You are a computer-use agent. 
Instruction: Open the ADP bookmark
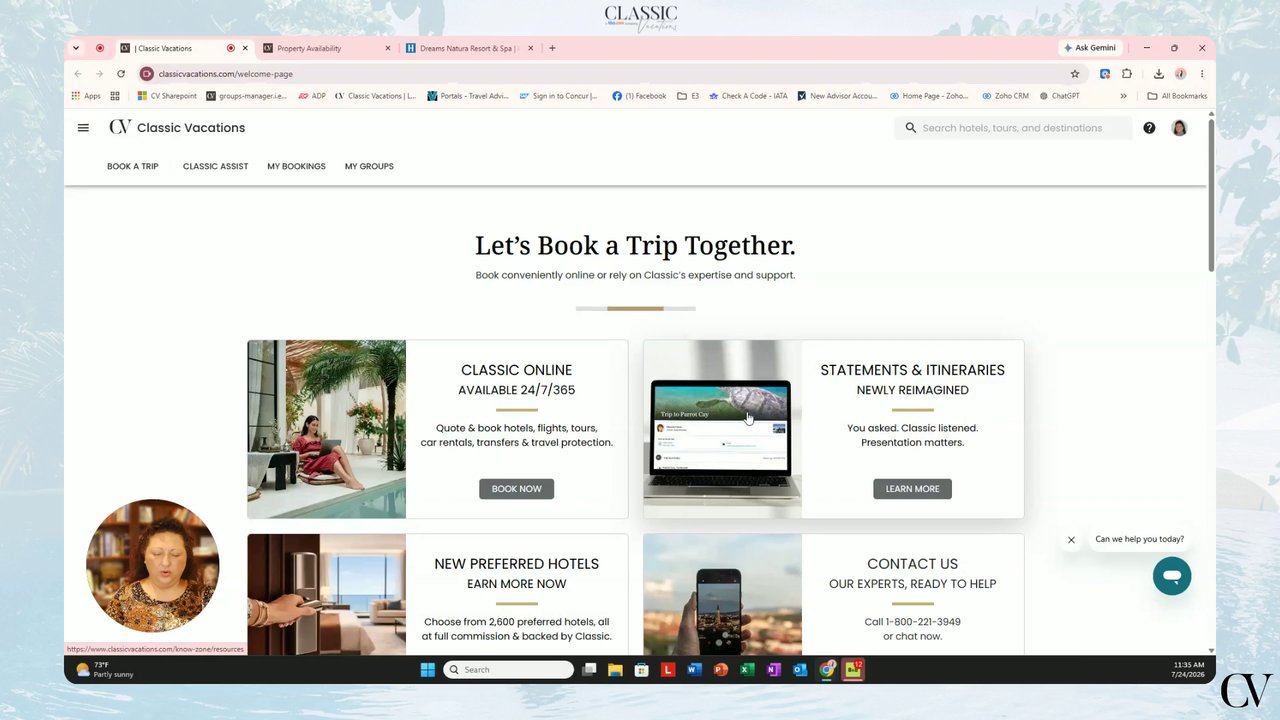point(312,96)
